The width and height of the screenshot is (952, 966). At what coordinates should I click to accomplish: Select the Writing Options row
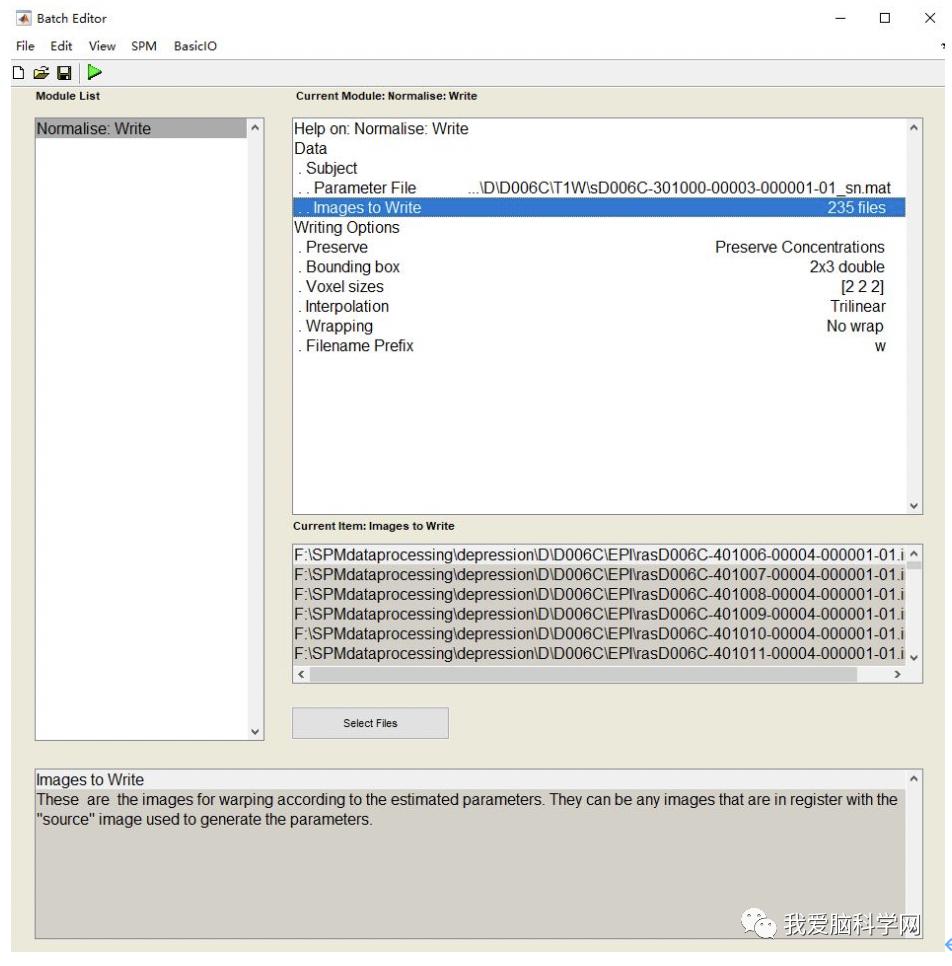point(599,227)
